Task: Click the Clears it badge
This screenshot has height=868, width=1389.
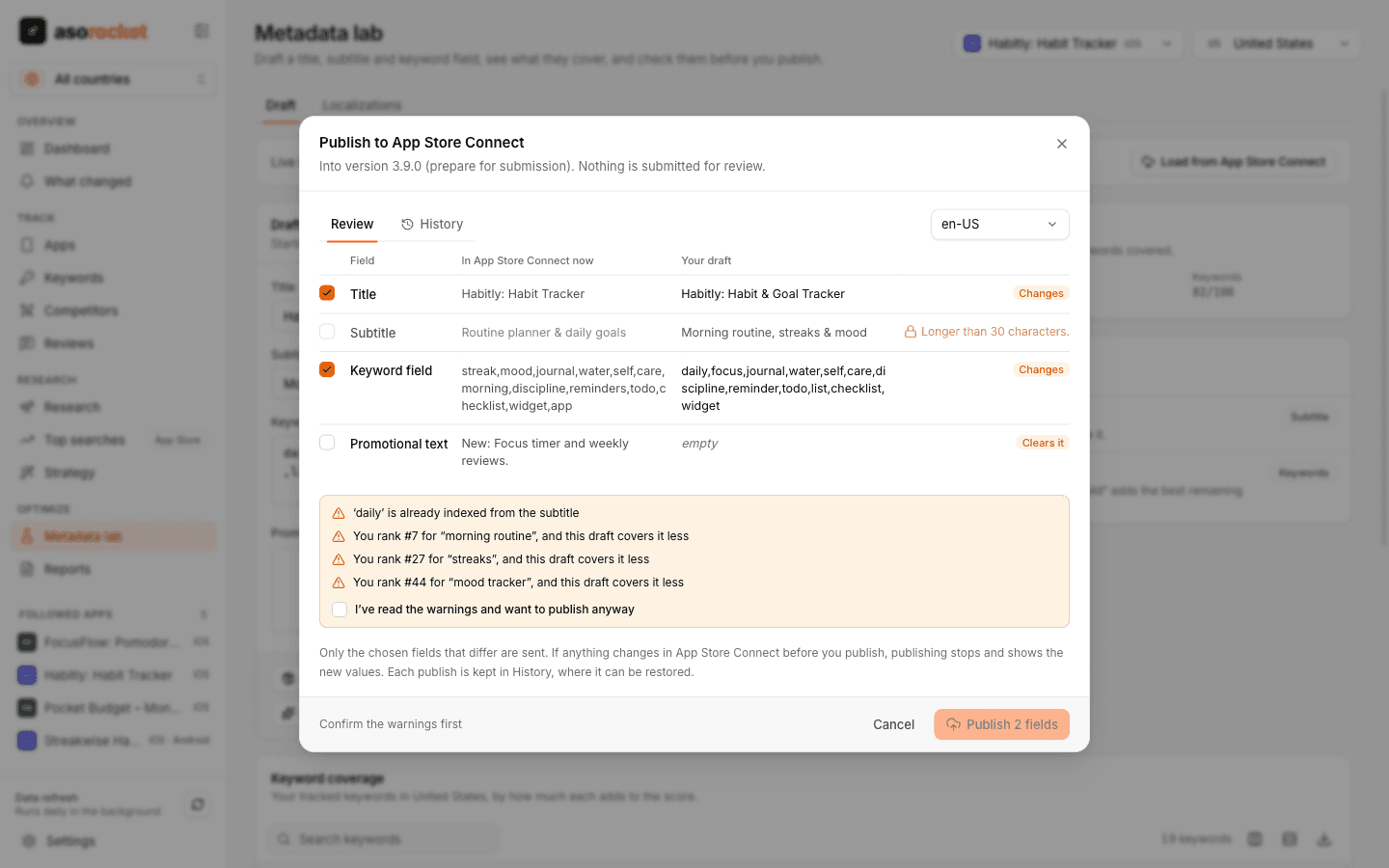Action: point(1043,443)
